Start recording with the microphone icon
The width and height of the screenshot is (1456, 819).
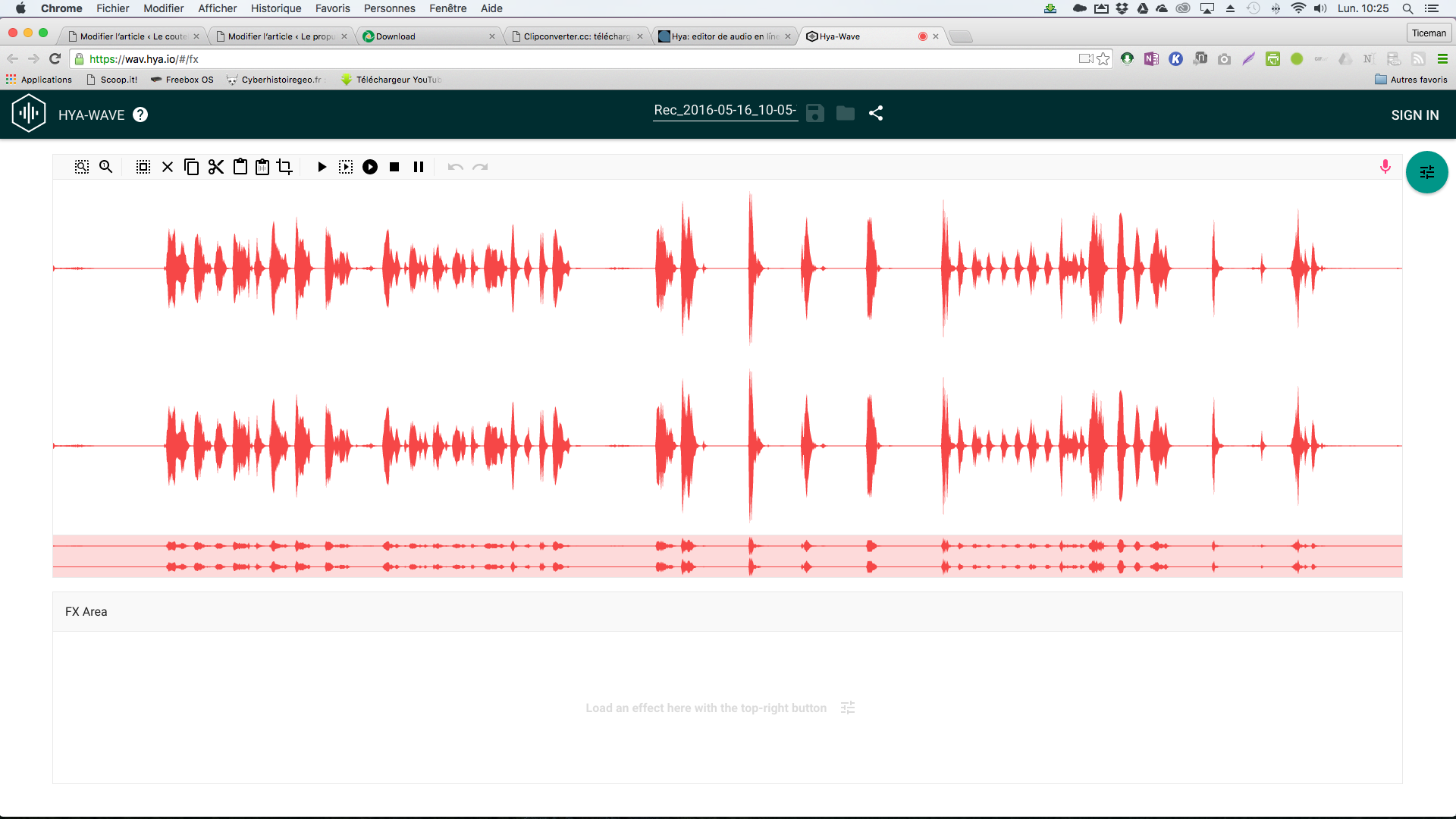pos(1385,167)
